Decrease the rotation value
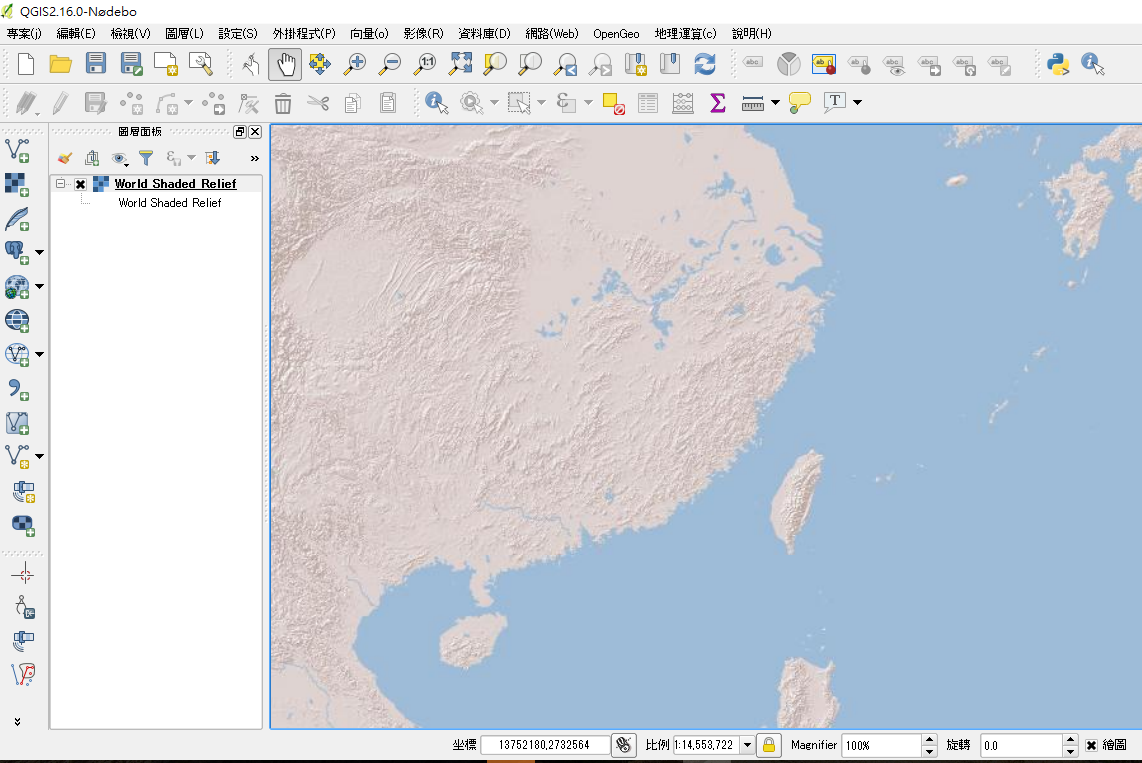This screenshot has height=763, width=1142. (1070, 751)
